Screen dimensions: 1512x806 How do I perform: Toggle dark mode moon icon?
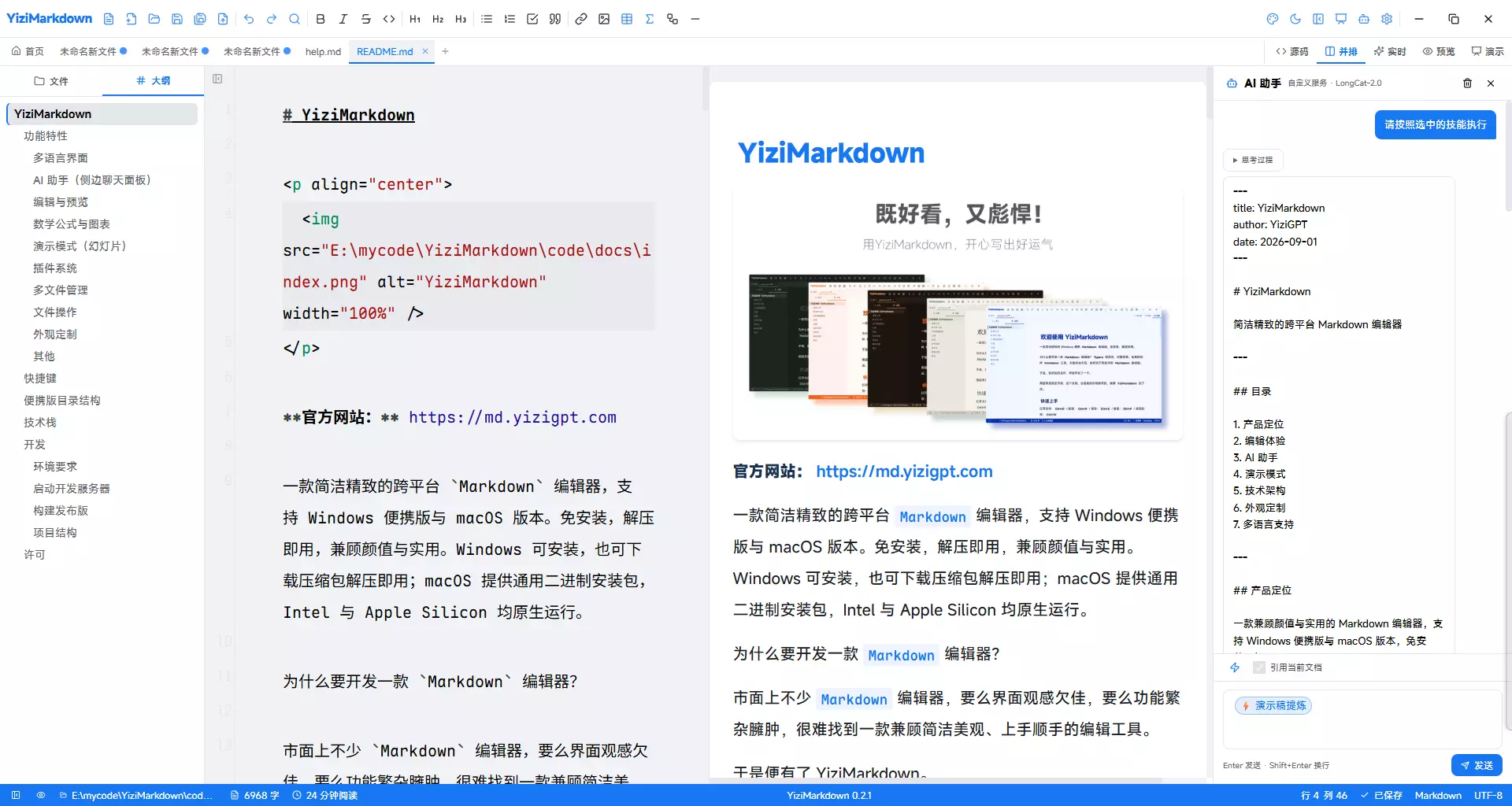coord(1295,19)
